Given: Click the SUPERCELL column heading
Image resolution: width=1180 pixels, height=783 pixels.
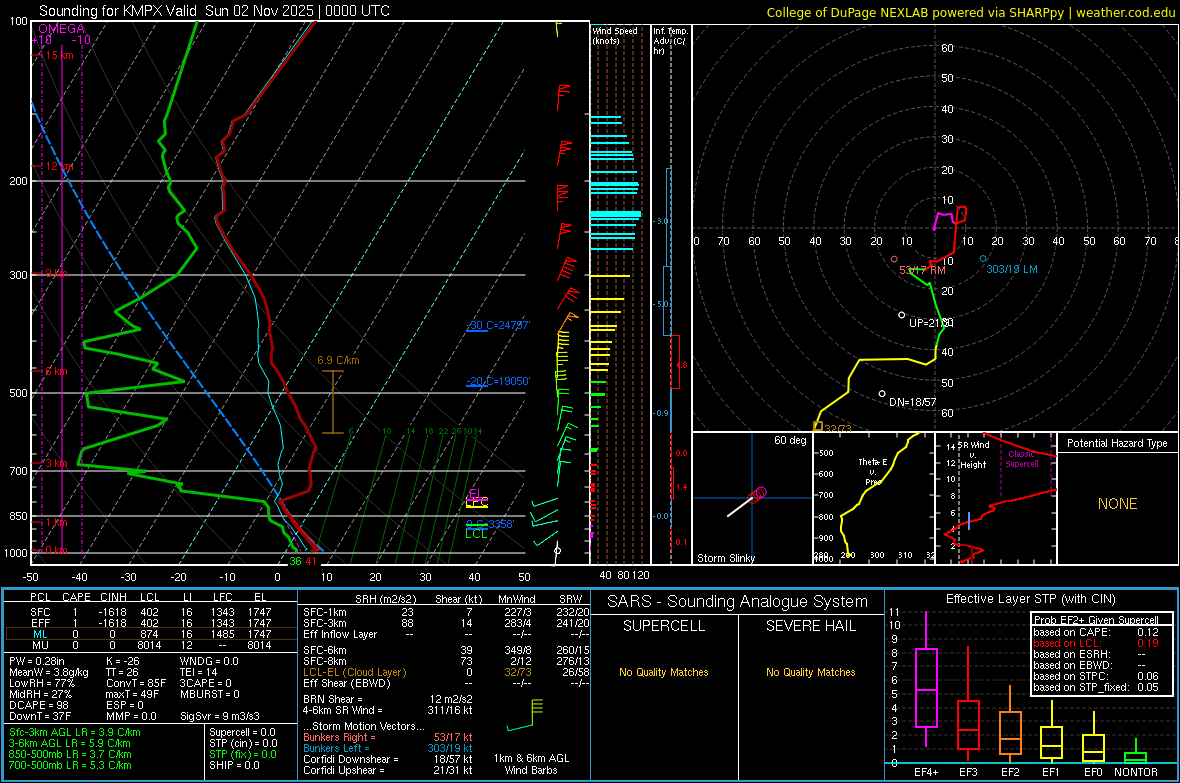Looking at the screenshot, I should pos(664,626).
